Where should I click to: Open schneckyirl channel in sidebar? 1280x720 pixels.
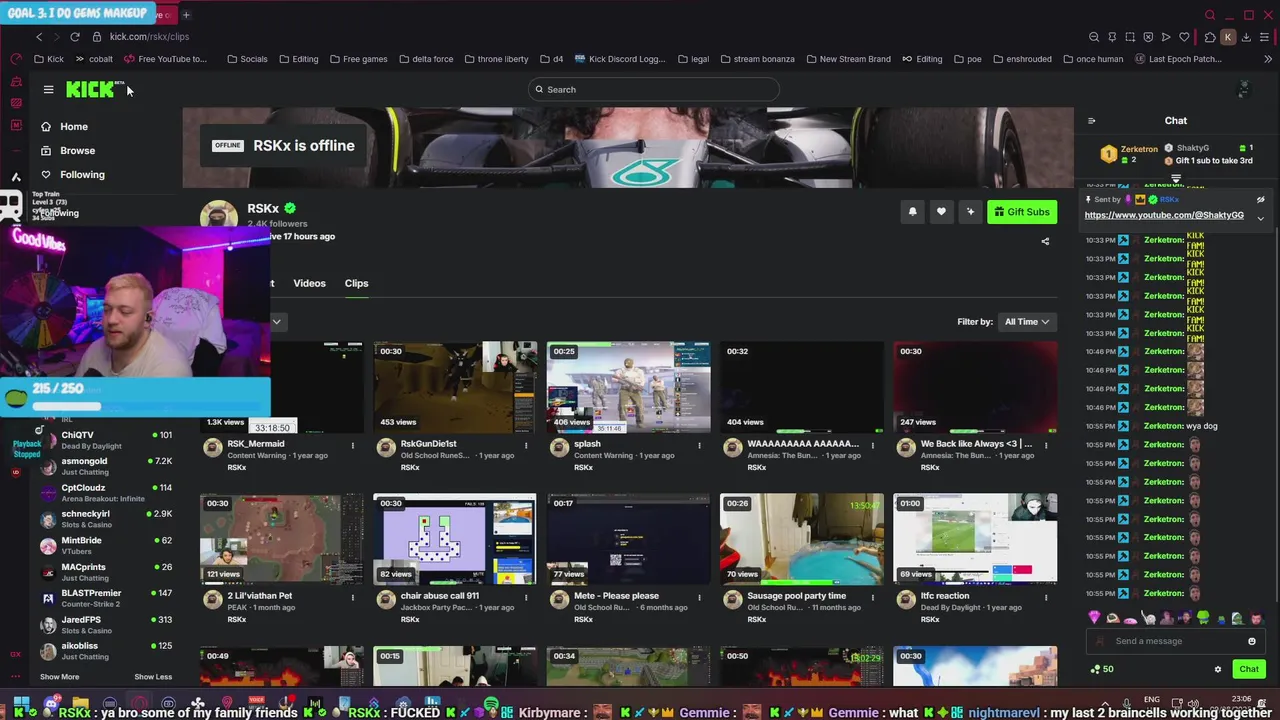tap(105, 518)
